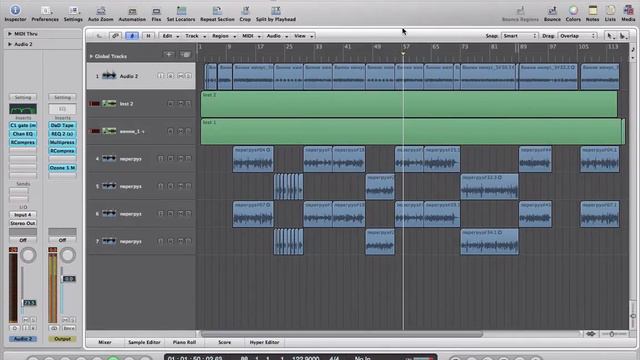Open the MIDI local menu

(x=251, y=36)
